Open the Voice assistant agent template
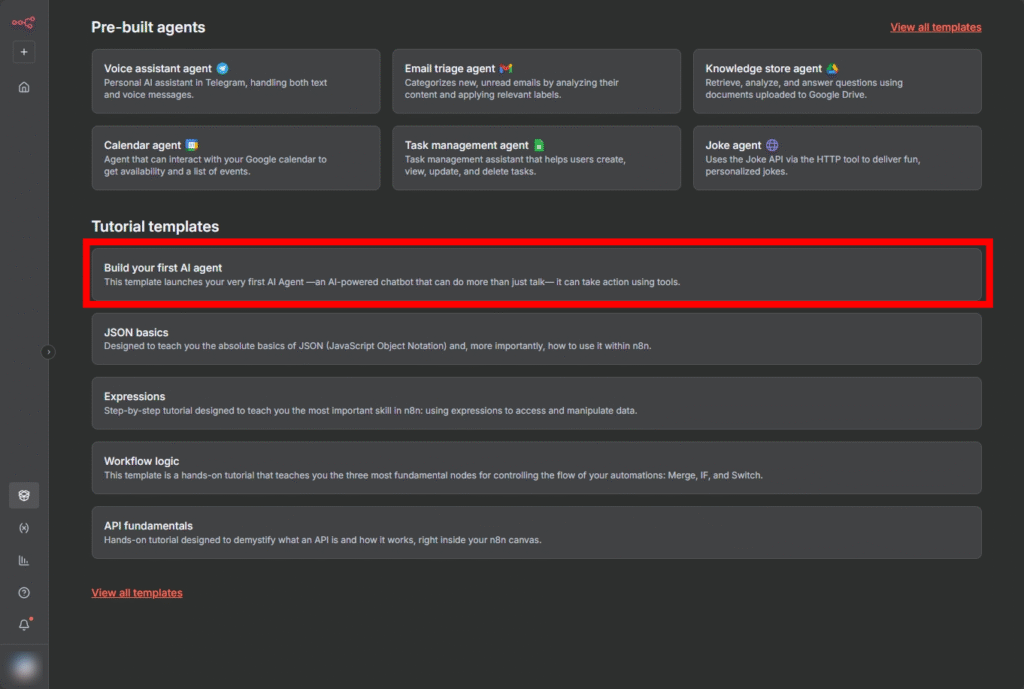The image size is (1024, 689). pyautogui.click(x=235, y=81)
